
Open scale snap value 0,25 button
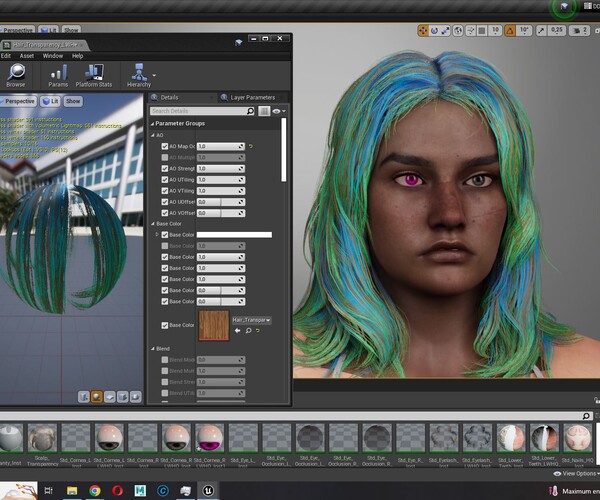tap(557, 30)
